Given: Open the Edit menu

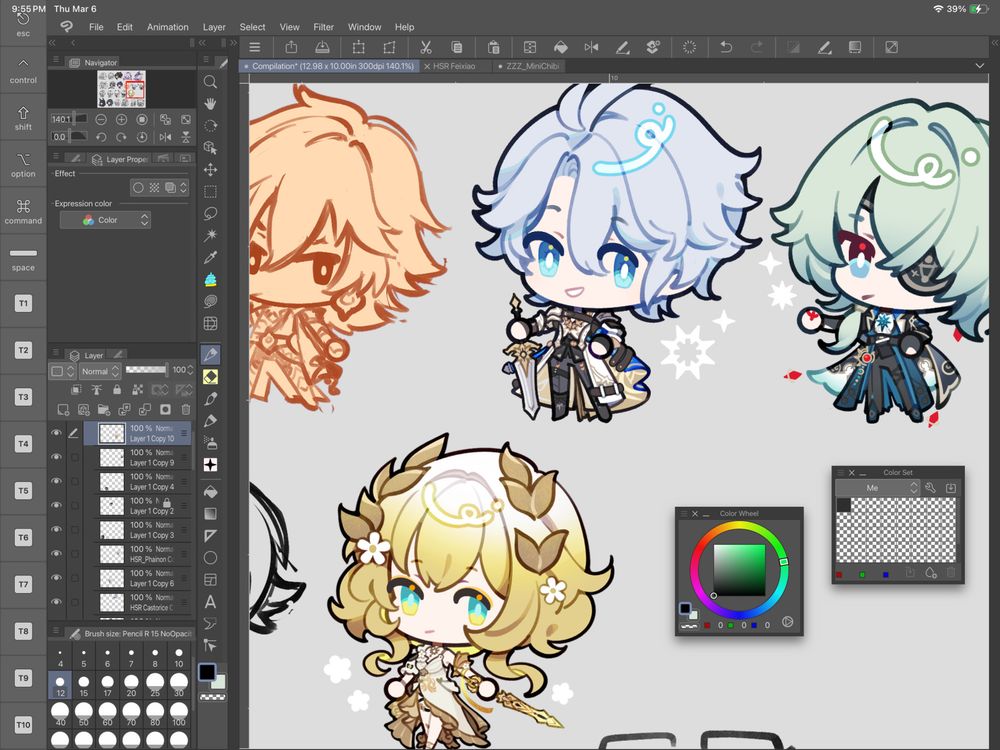Looking at the screenshot, I should [x=124, y=27].
